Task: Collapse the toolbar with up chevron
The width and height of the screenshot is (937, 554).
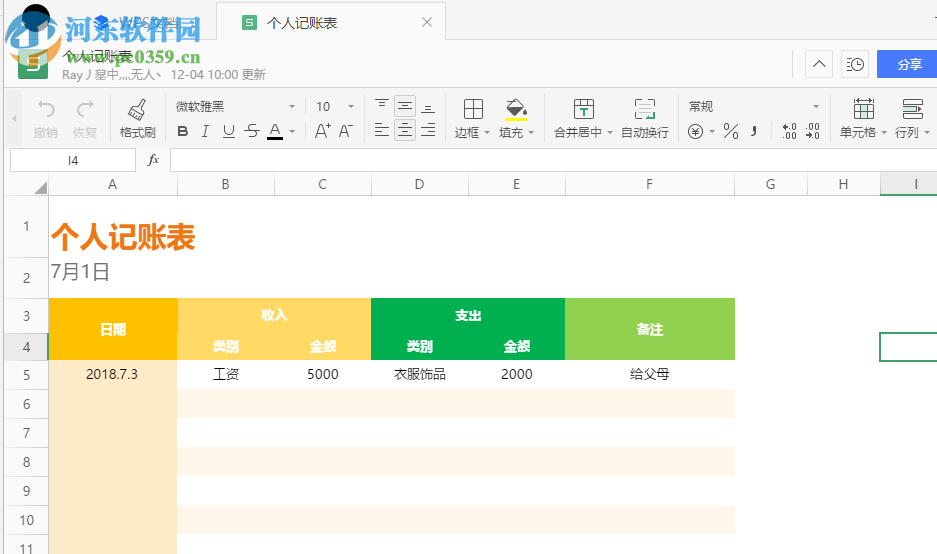Action: (x=819, y=64)
